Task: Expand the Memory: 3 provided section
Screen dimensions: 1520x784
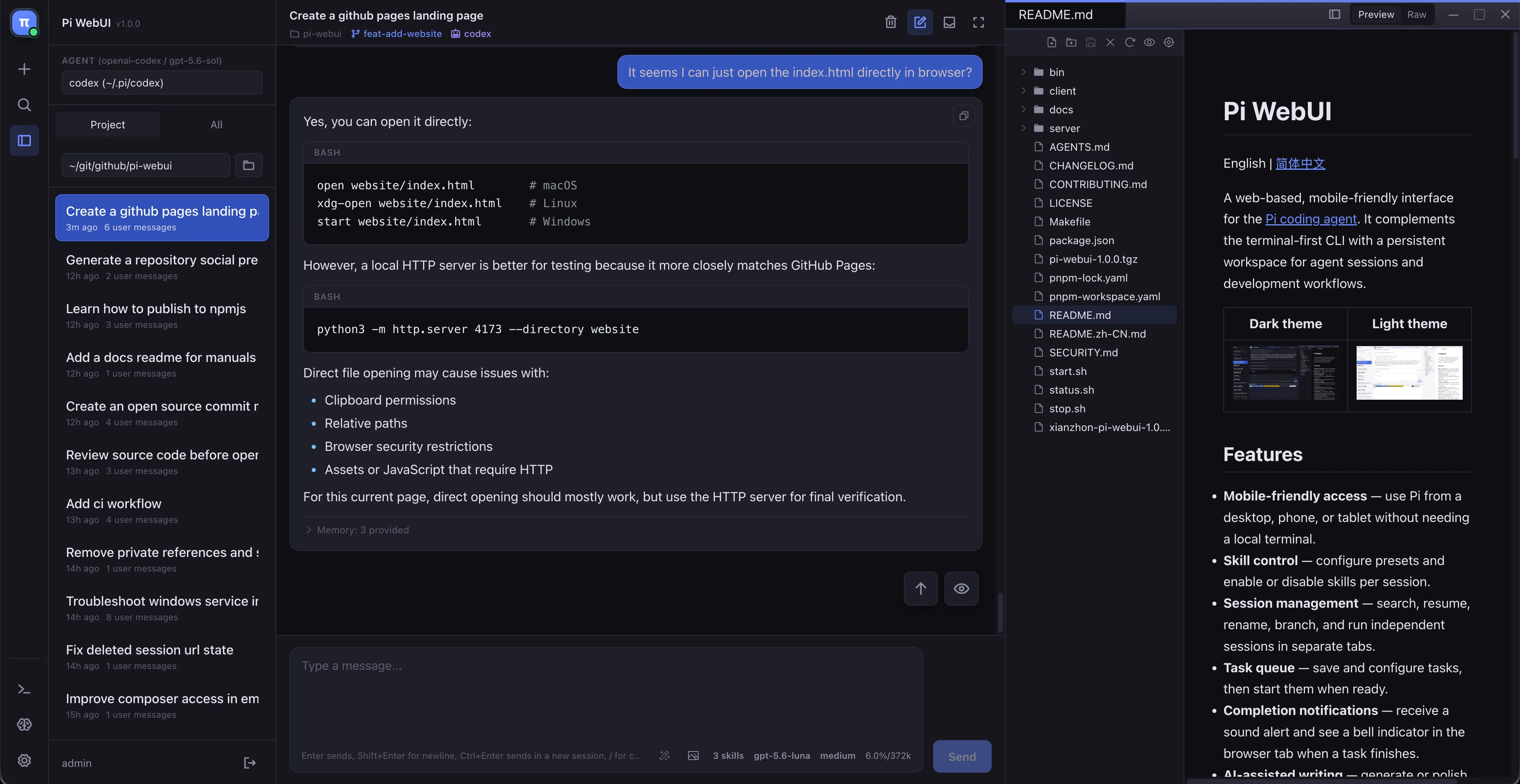Action: pos(357,530)
